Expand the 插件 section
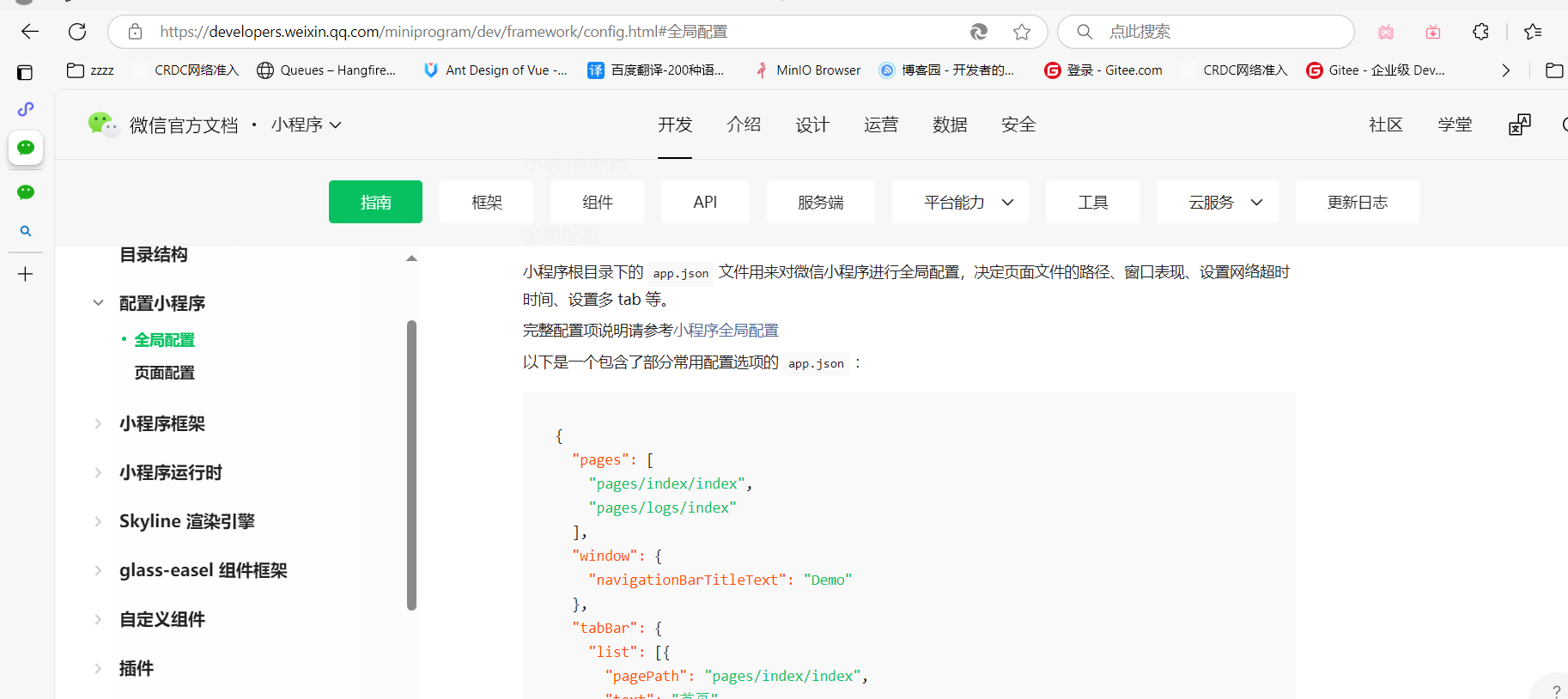 [x=98, y=668]
